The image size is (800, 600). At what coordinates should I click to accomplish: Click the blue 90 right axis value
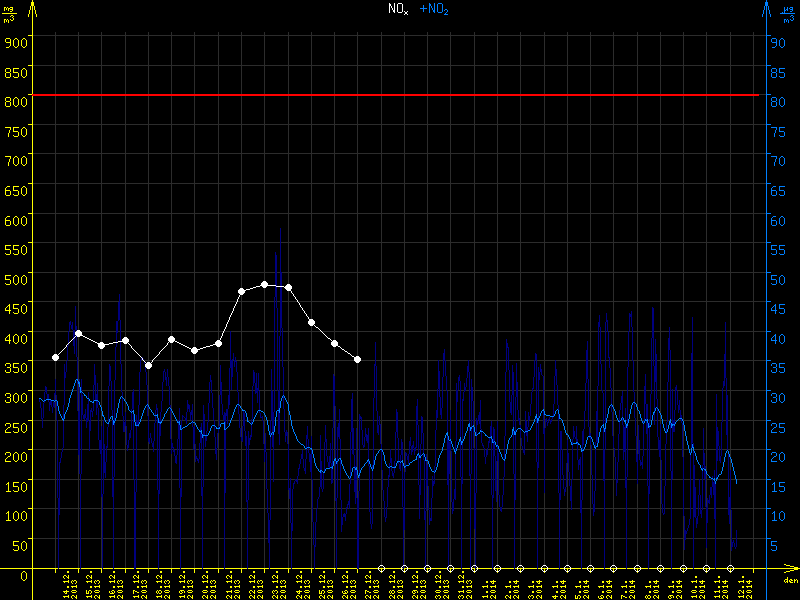[x=775, y=42]
